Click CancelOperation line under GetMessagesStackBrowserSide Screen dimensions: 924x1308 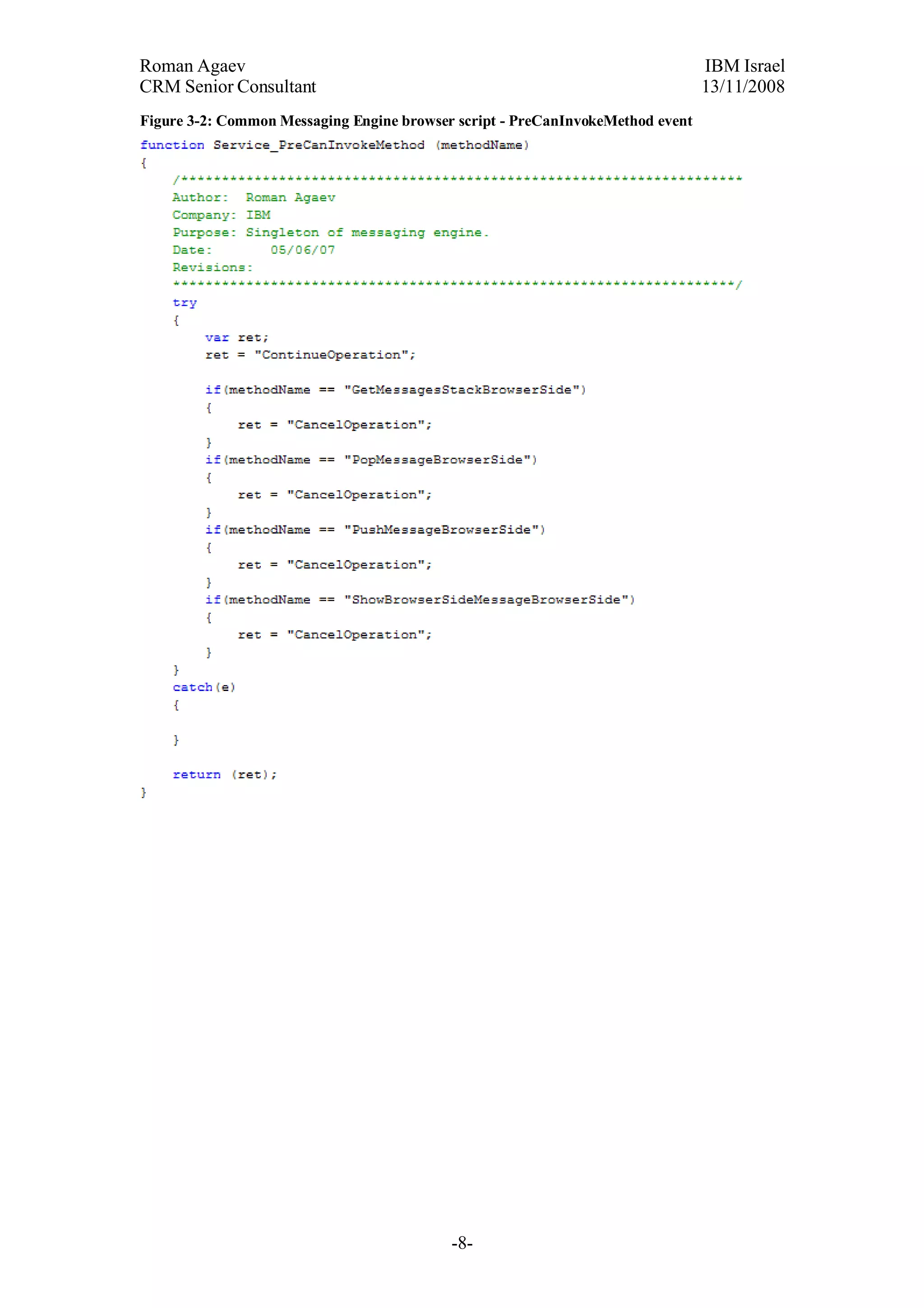335,425
